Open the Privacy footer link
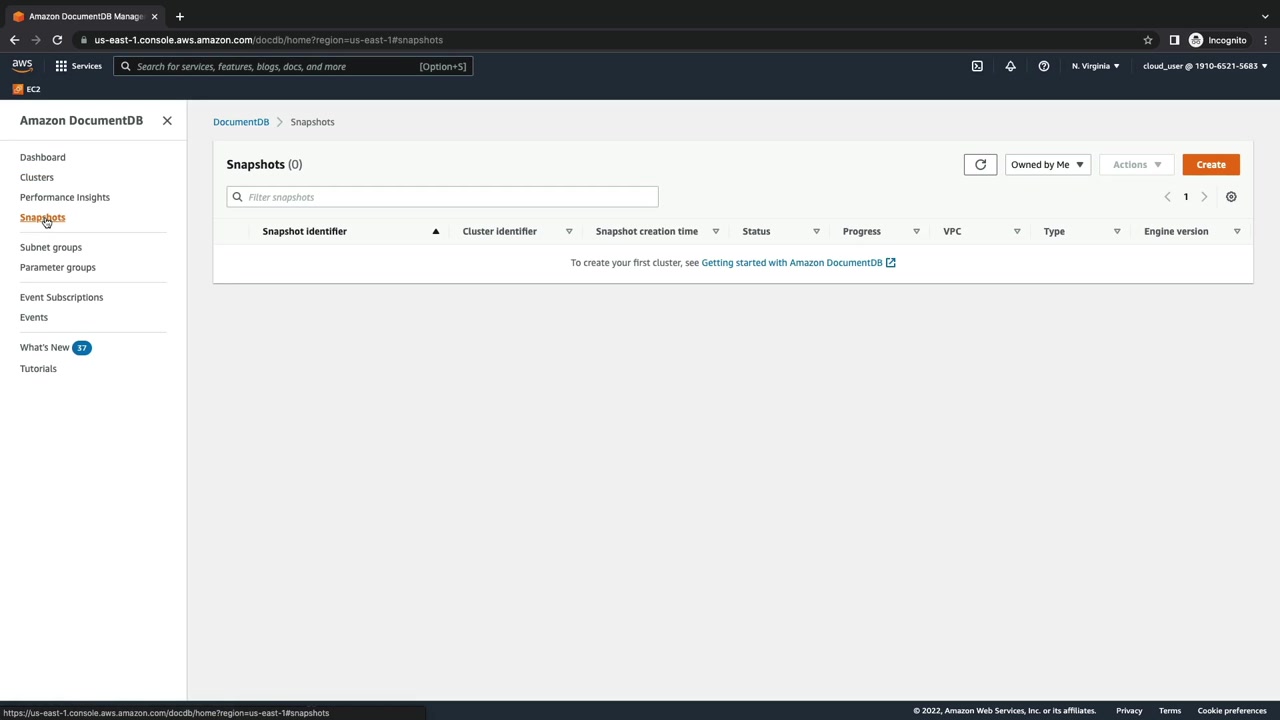The height and width of the screenshot is (720, 1280). (1129, 711)
